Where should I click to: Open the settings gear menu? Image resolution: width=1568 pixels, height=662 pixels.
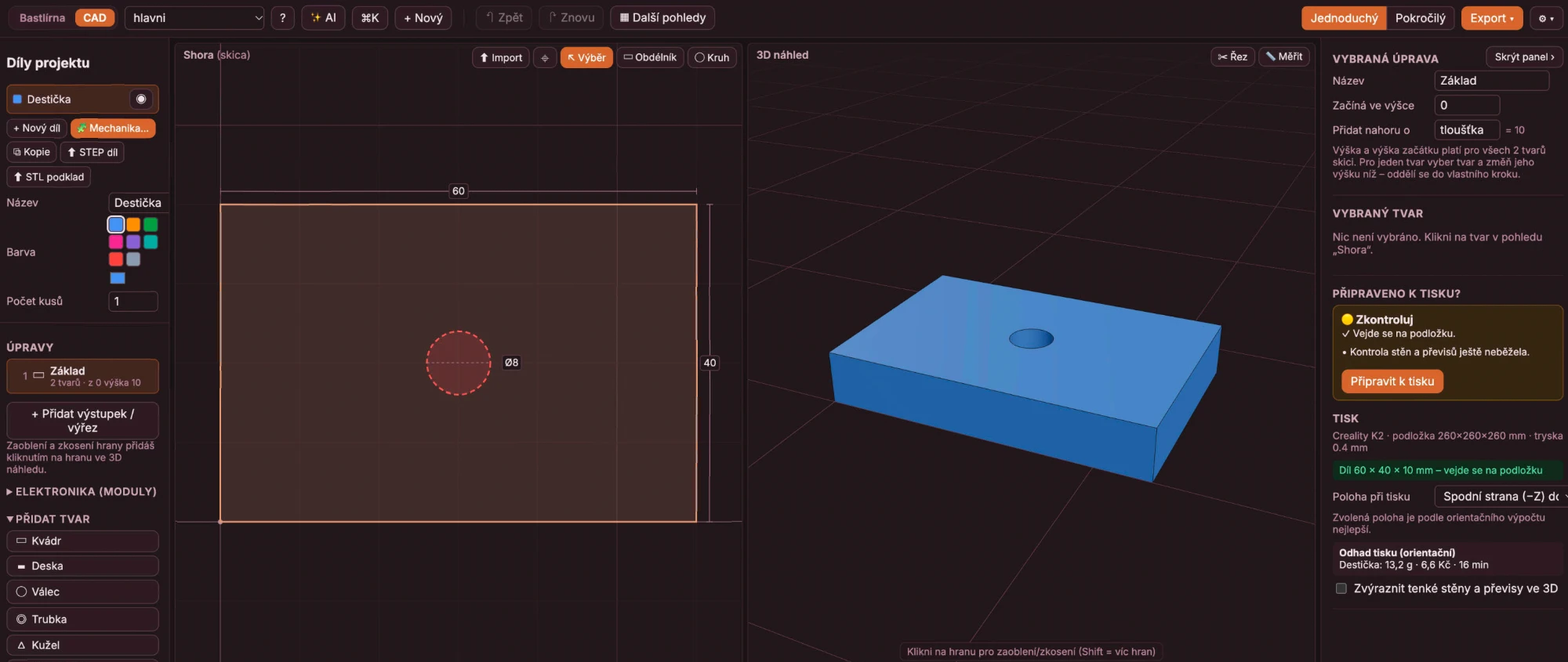click(x=1547, y=18)
